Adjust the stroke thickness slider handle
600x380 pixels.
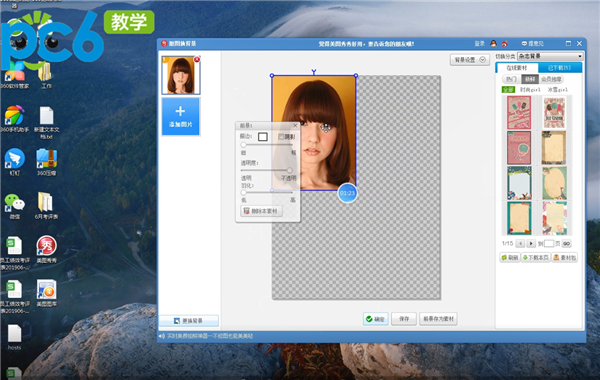(243, 145)
